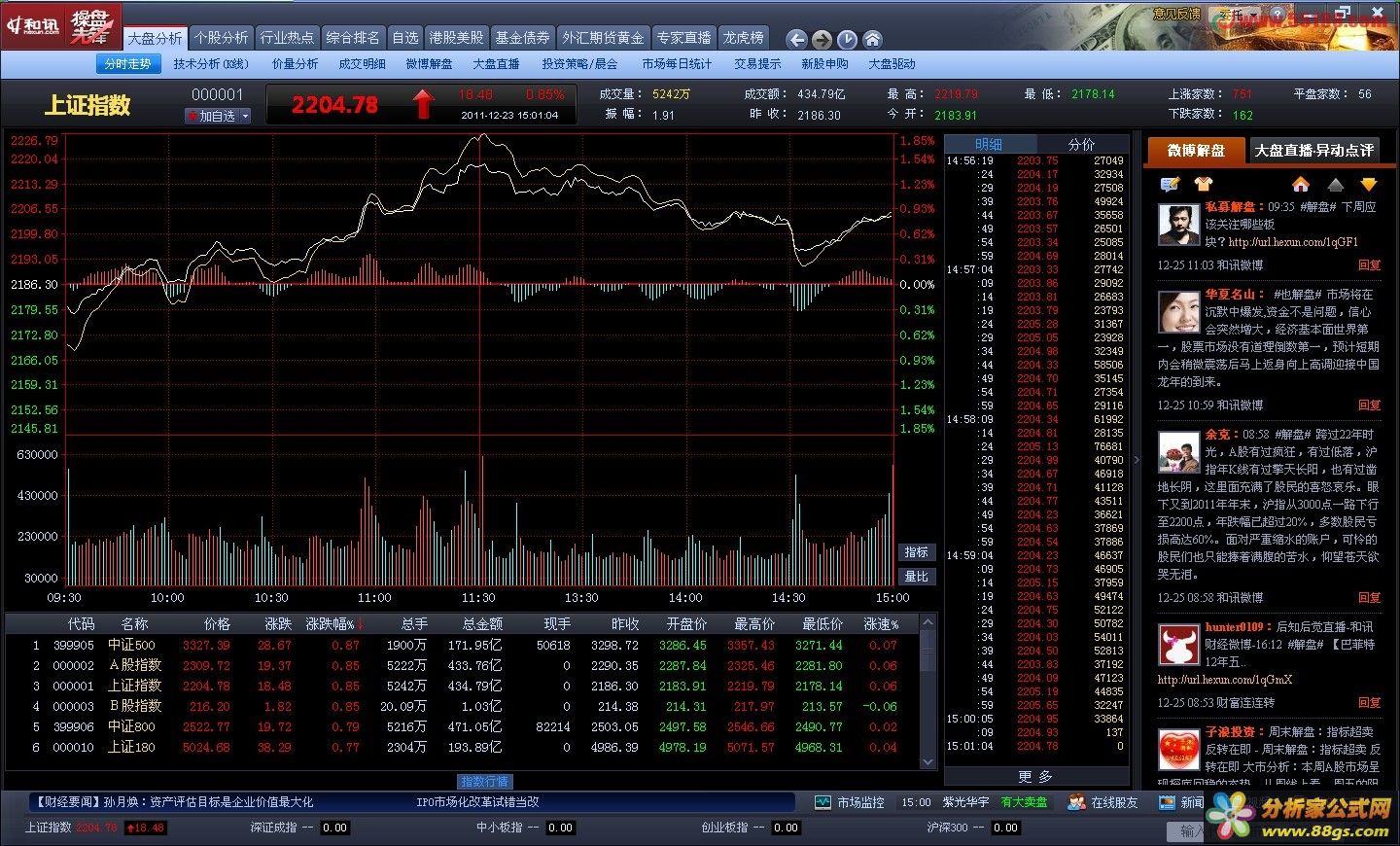
Task: Switch to 自选 main tab
Action: click(405, 38)
